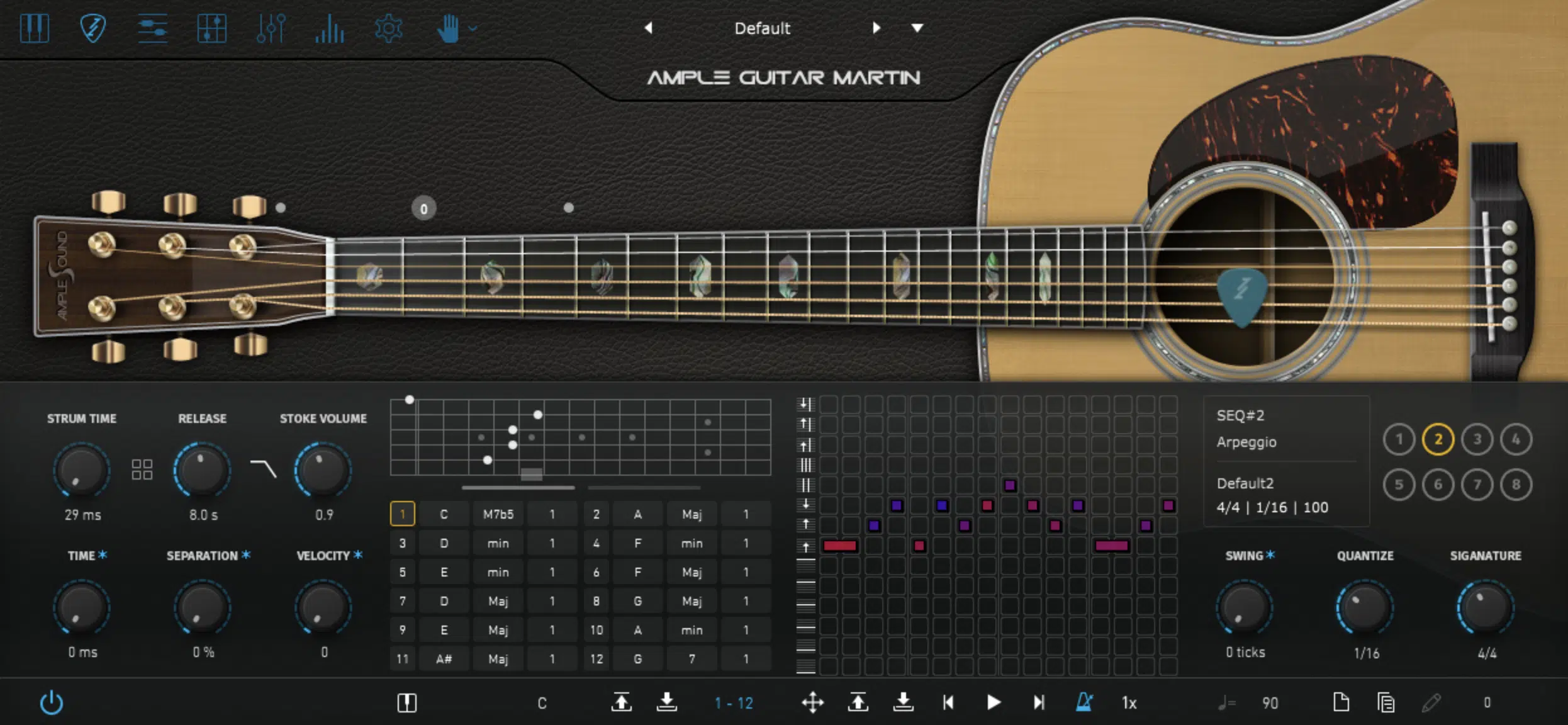Click the copy pages icon
The height and width of the screenshot is (725, 1568).
[x=1386, y=702]
